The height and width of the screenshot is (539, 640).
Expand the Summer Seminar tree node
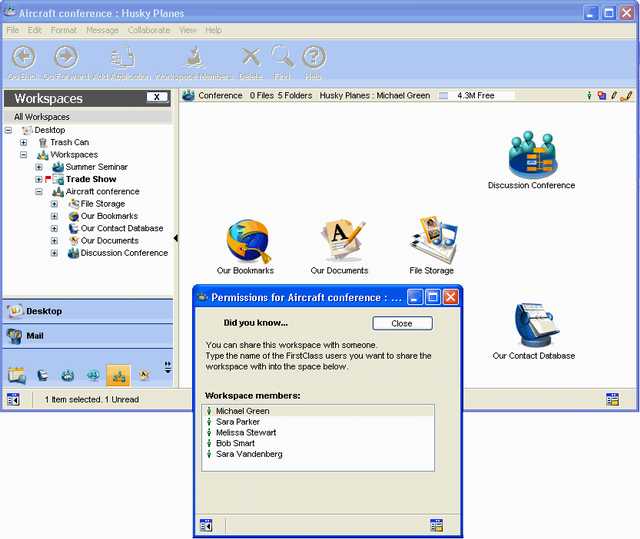tap(39, 167)
